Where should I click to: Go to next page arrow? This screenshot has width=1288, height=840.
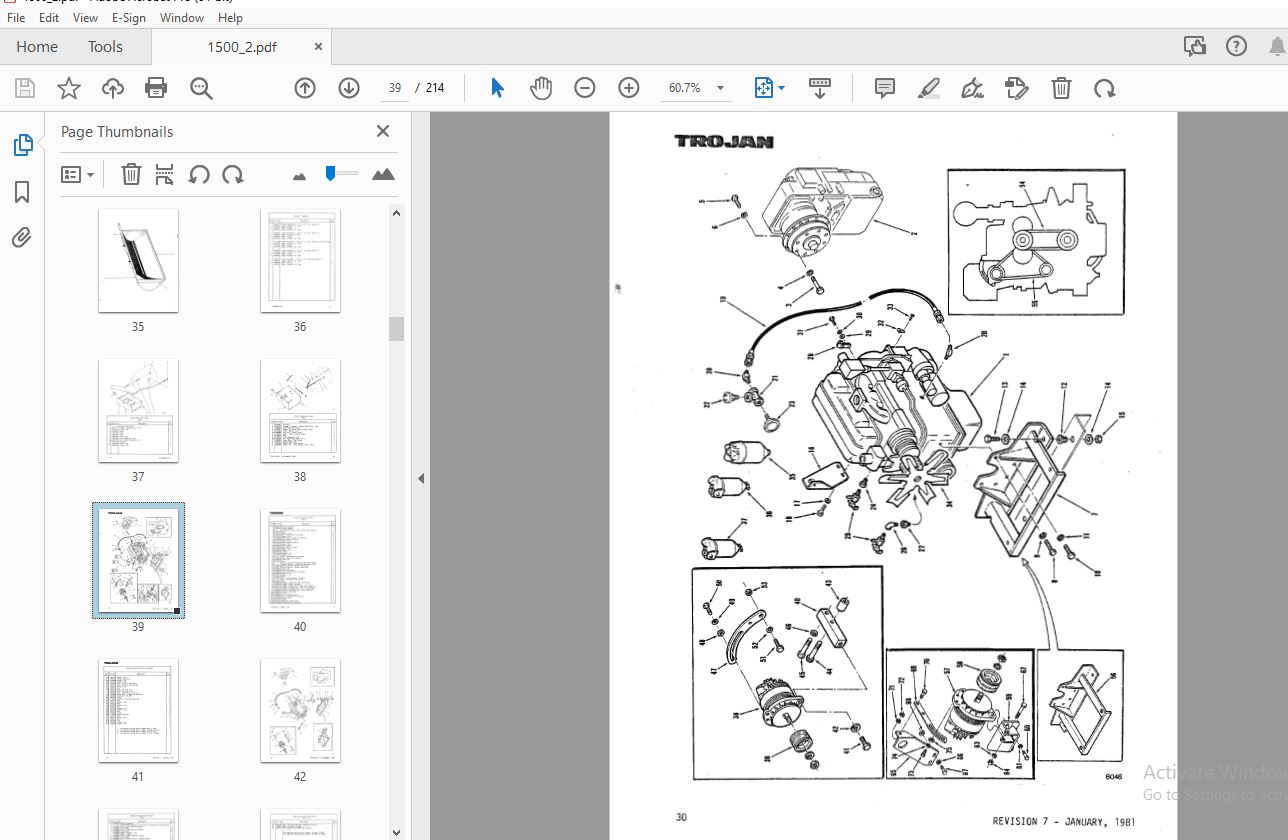click(x=349, y=88)
